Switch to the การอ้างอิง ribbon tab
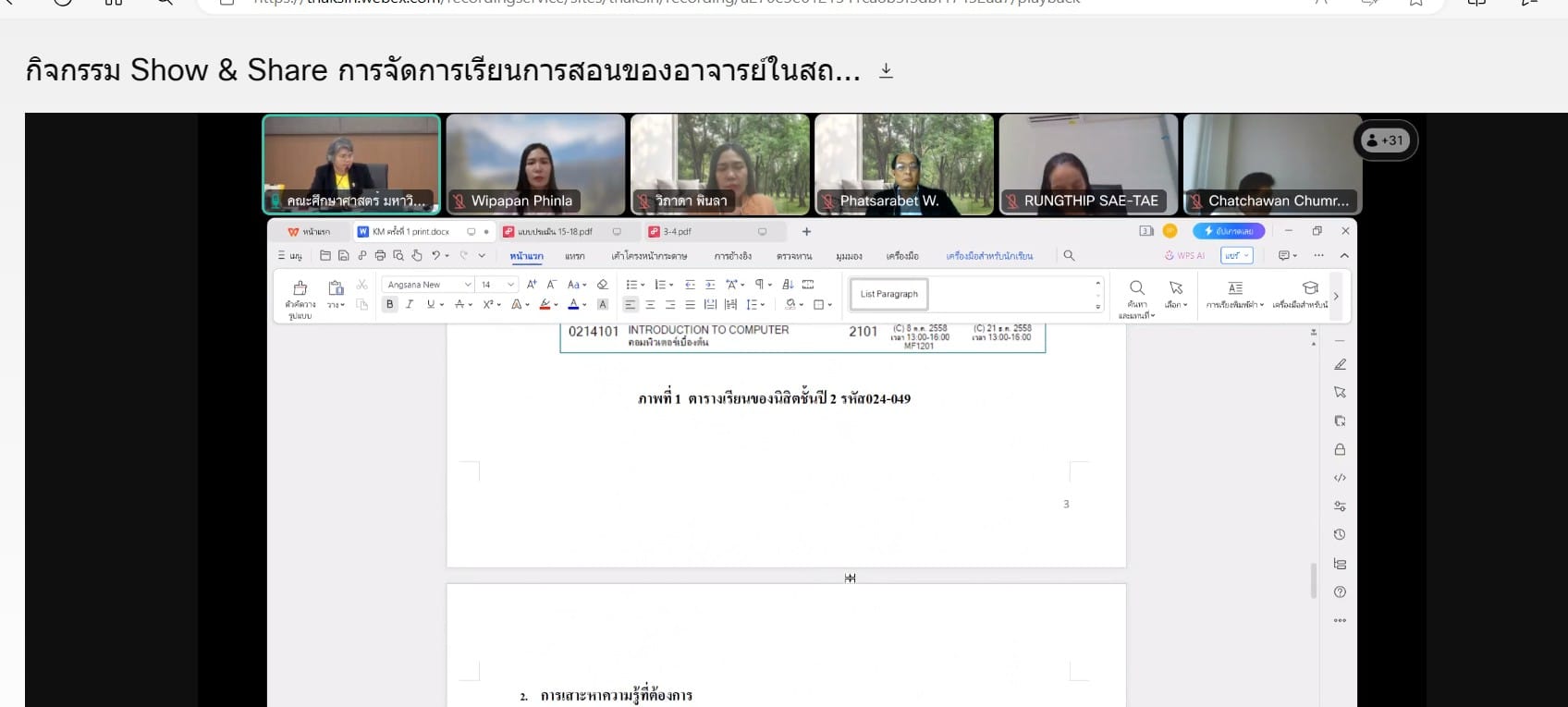The image size is (1568, 707). tap(733, 256)
